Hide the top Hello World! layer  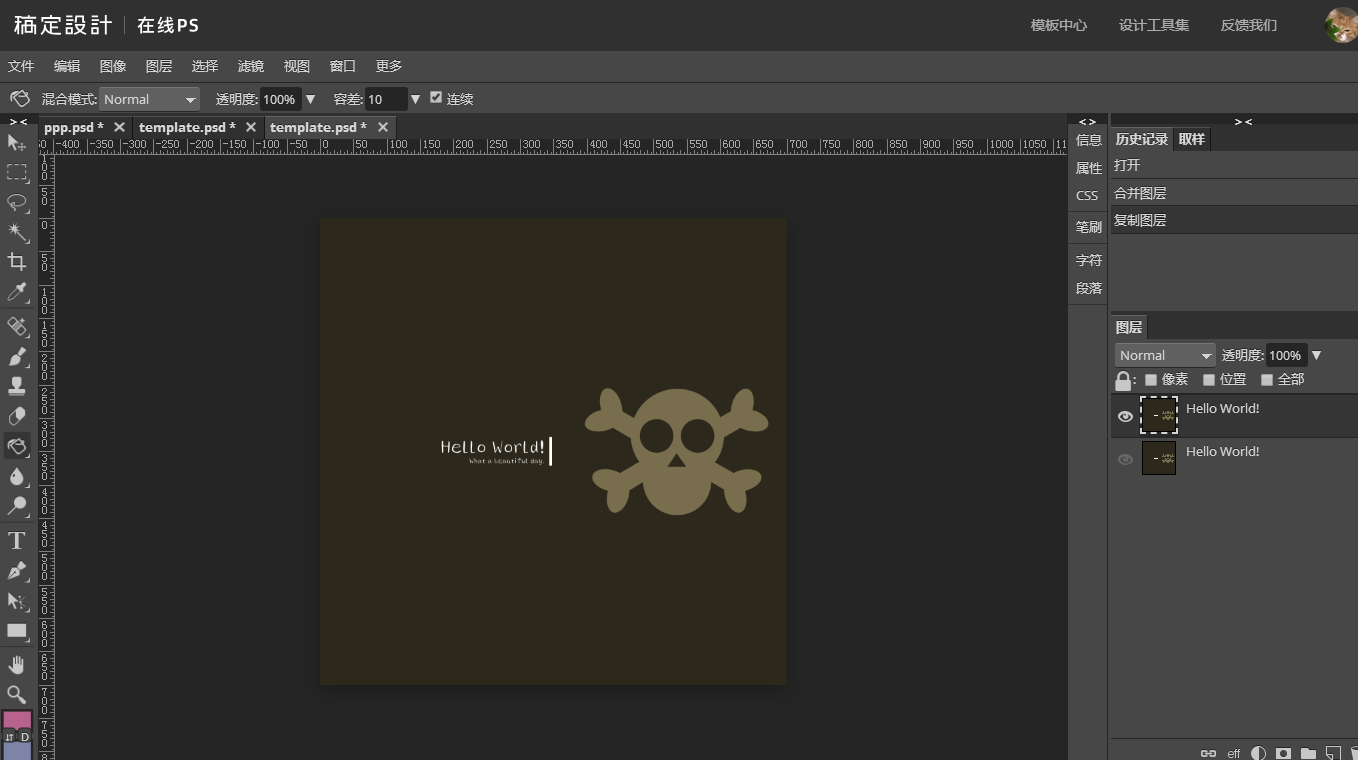pos(1125,416)
